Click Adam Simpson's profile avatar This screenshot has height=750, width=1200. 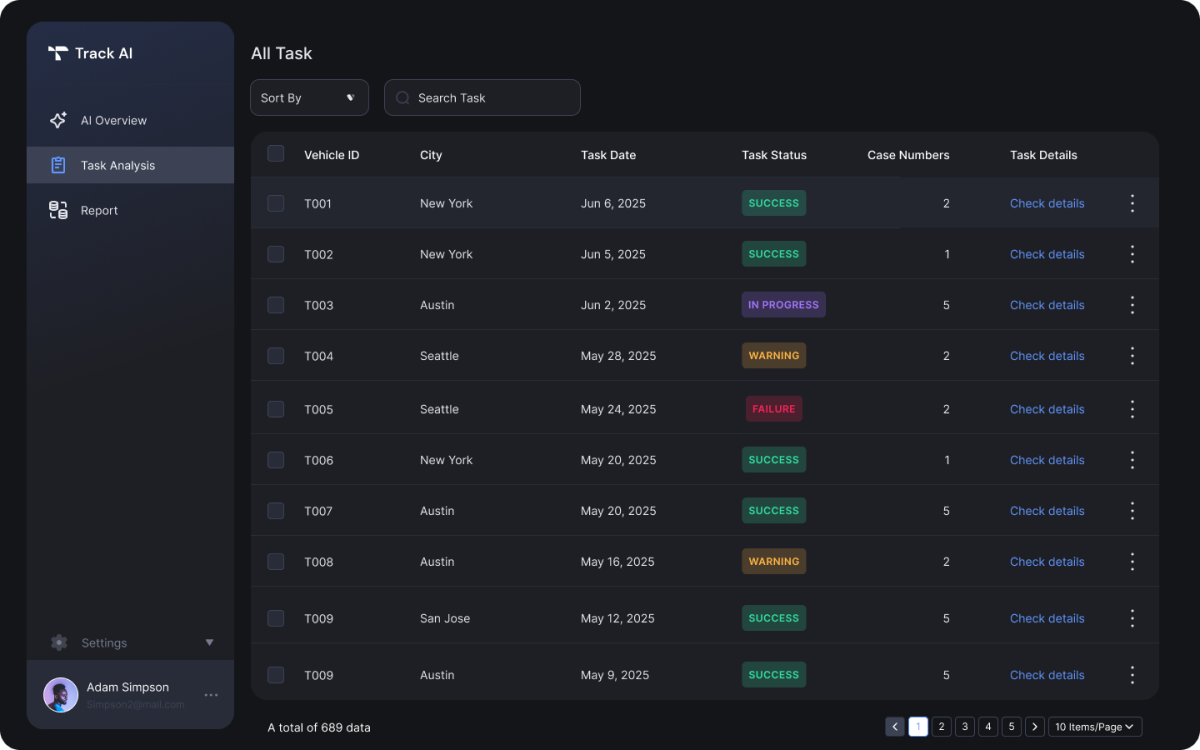[60, 695]
